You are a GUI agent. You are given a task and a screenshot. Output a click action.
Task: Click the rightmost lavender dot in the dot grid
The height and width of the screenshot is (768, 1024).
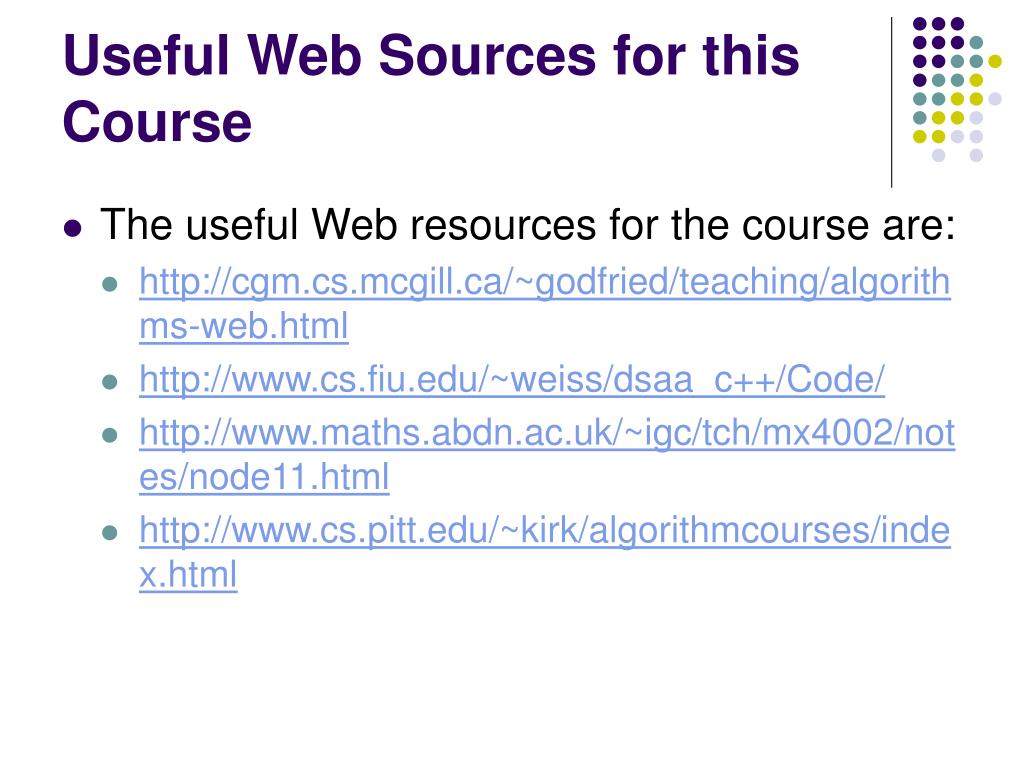[995, 98]
